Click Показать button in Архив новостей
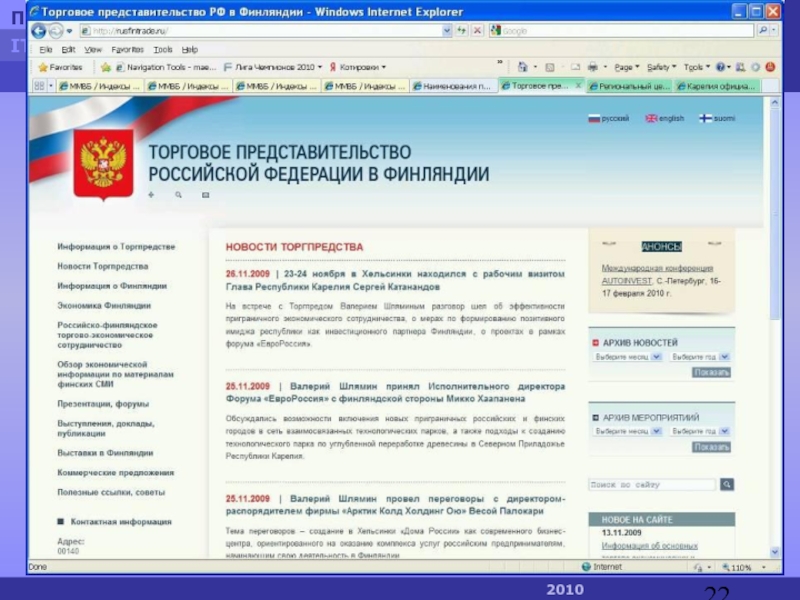 (711, 372)
